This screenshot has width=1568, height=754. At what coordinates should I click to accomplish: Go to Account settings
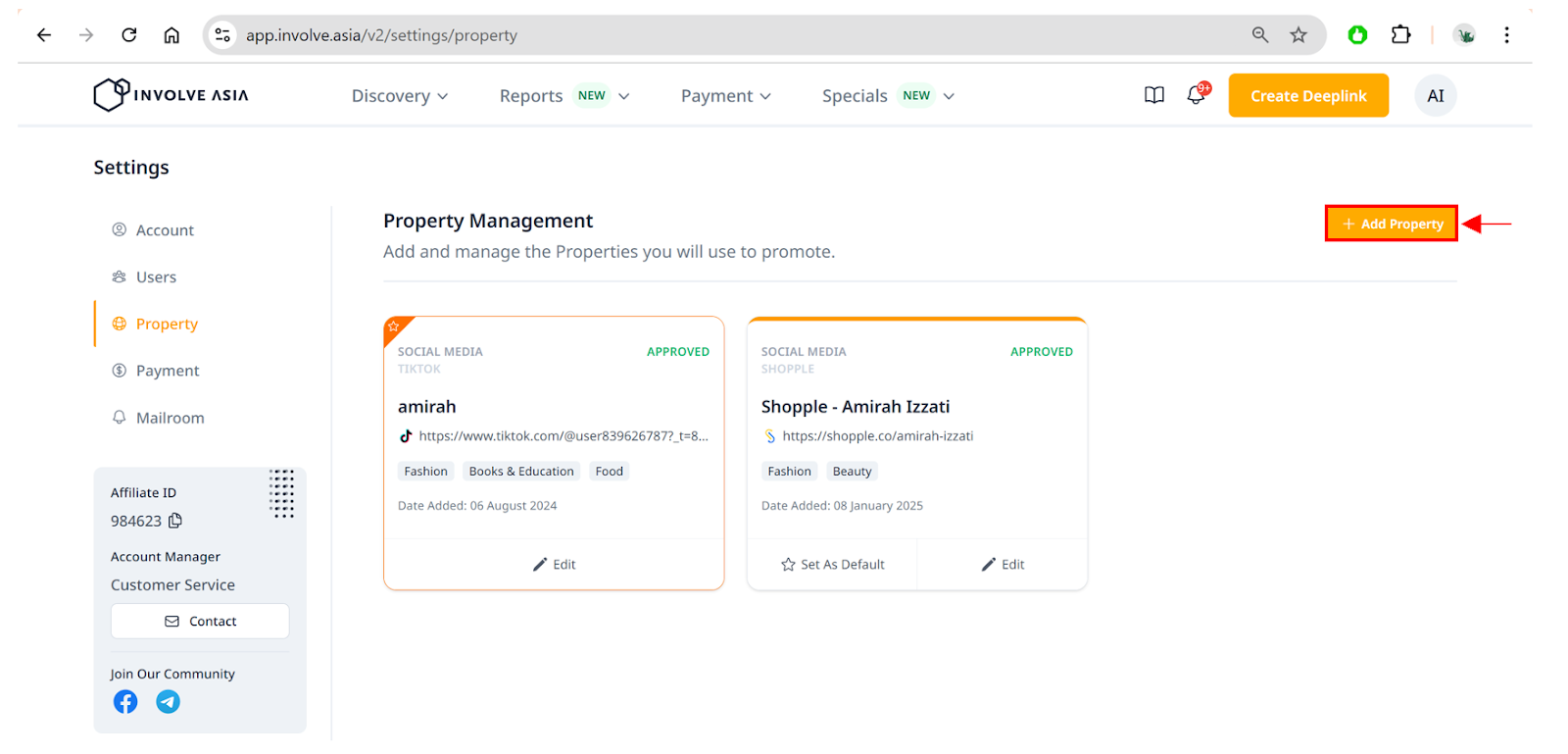165,230
